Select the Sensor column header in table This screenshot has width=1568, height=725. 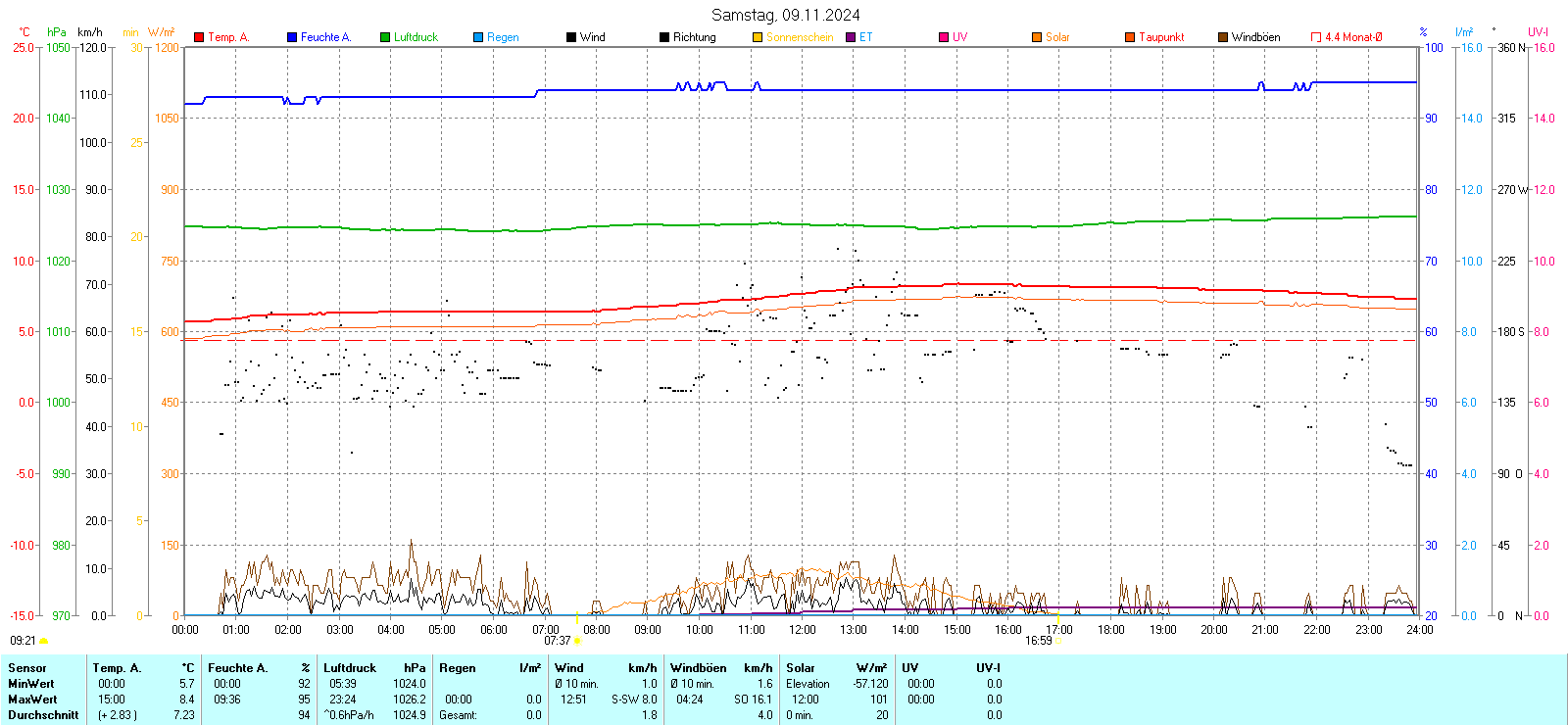click(x=27, y=668)
